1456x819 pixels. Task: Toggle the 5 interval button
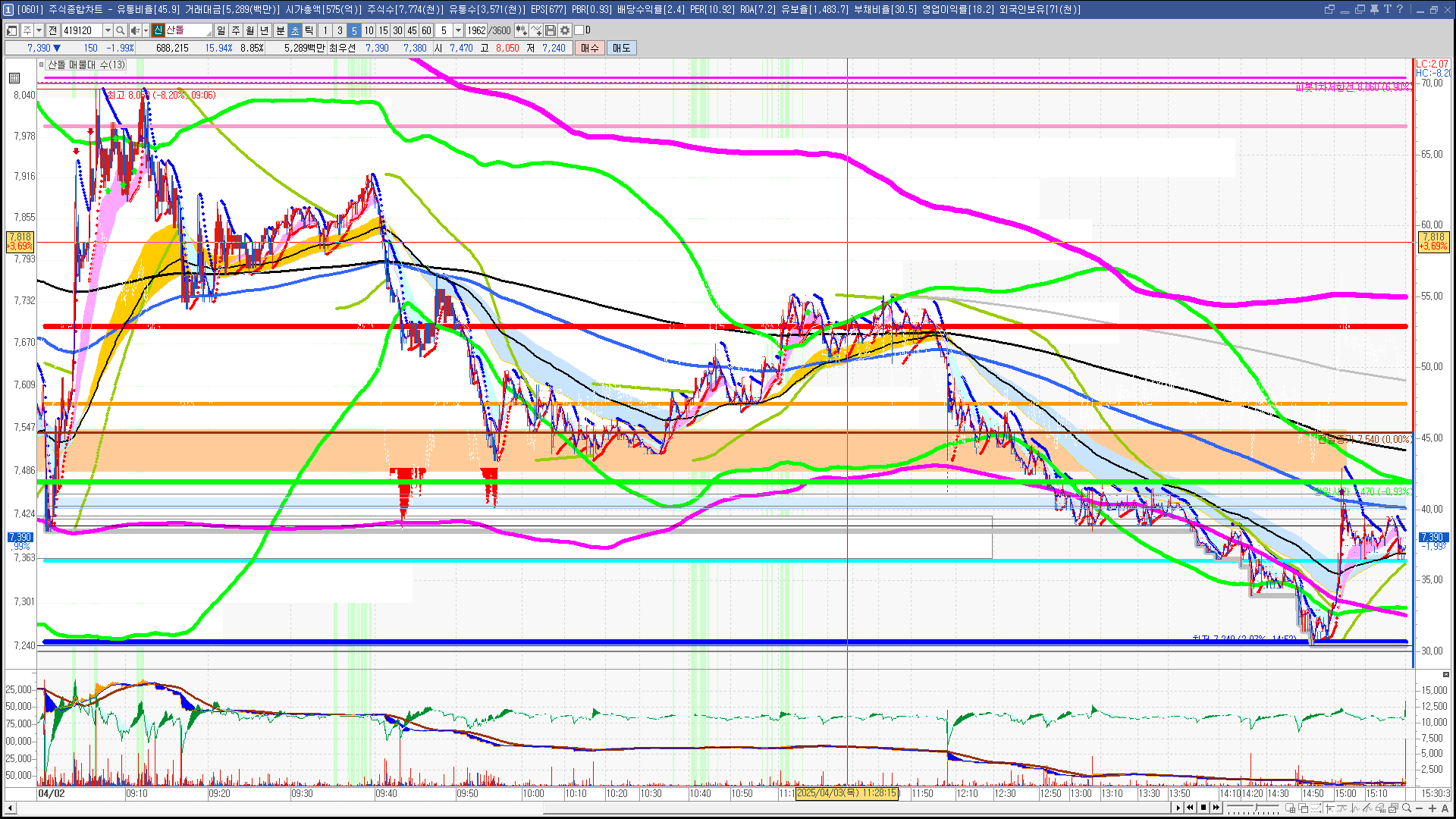[353, 30]
